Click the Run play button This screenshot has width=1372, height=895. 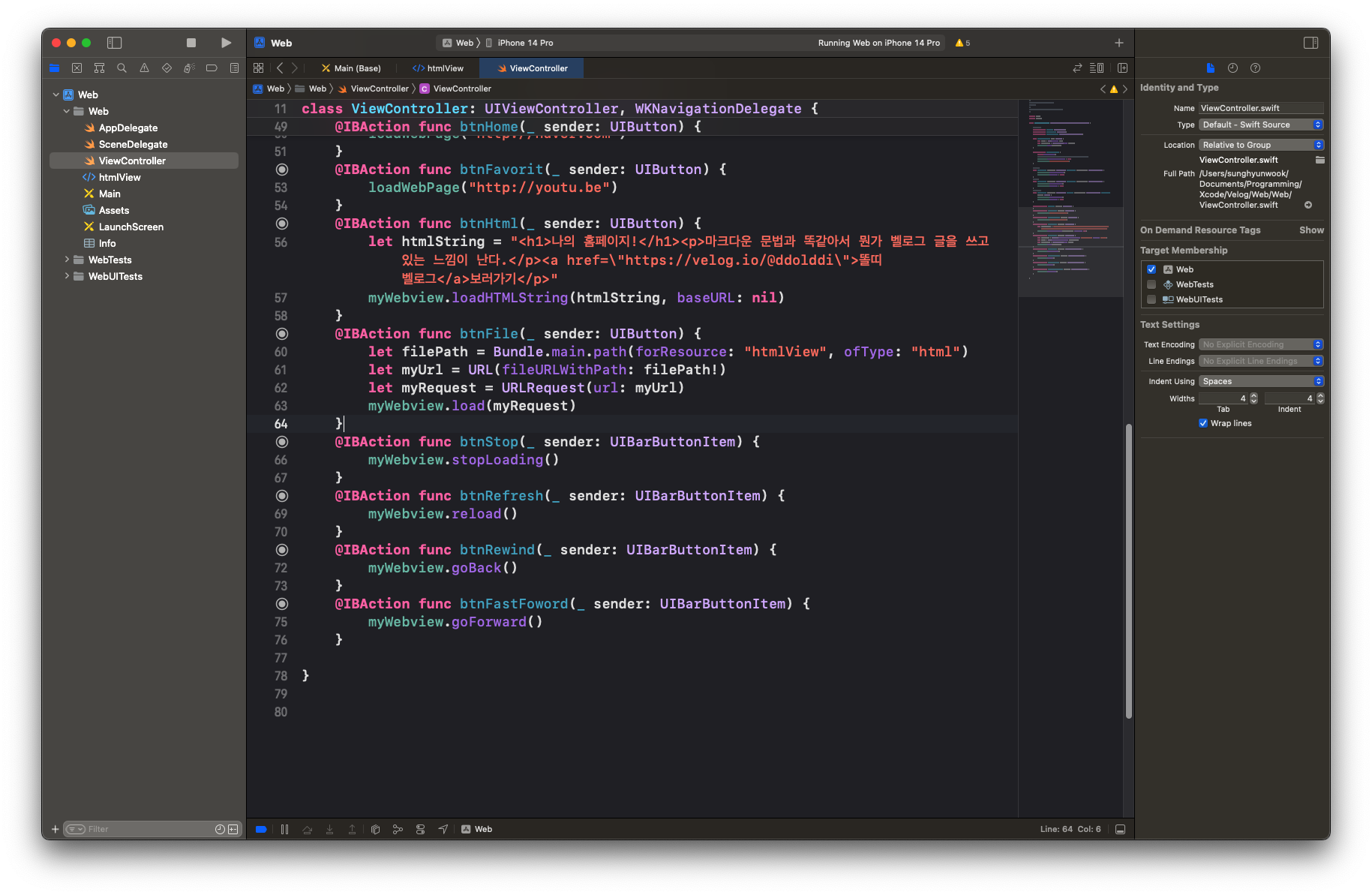[x=226, y=43]
